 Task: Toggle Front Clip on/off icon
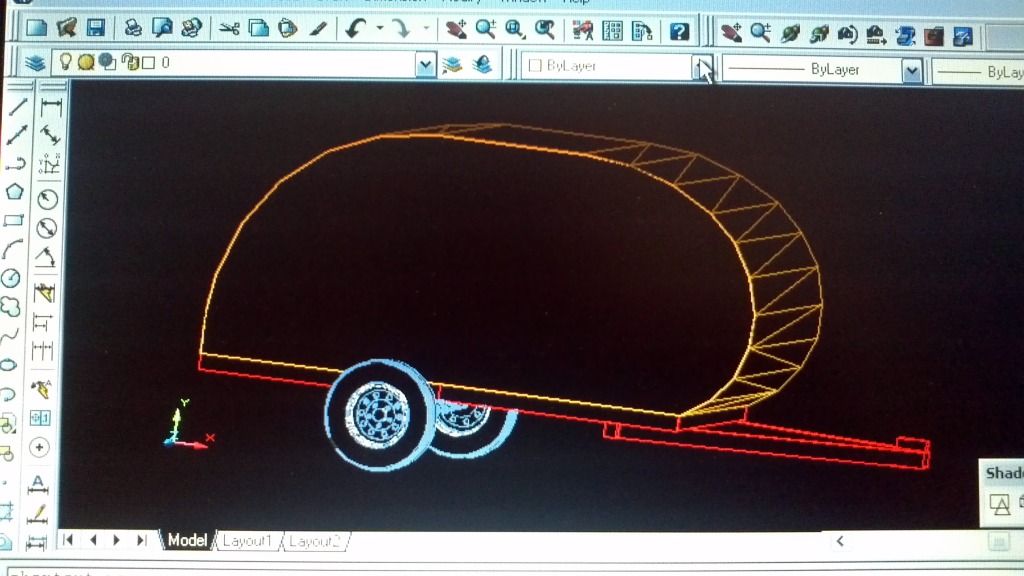934,35
